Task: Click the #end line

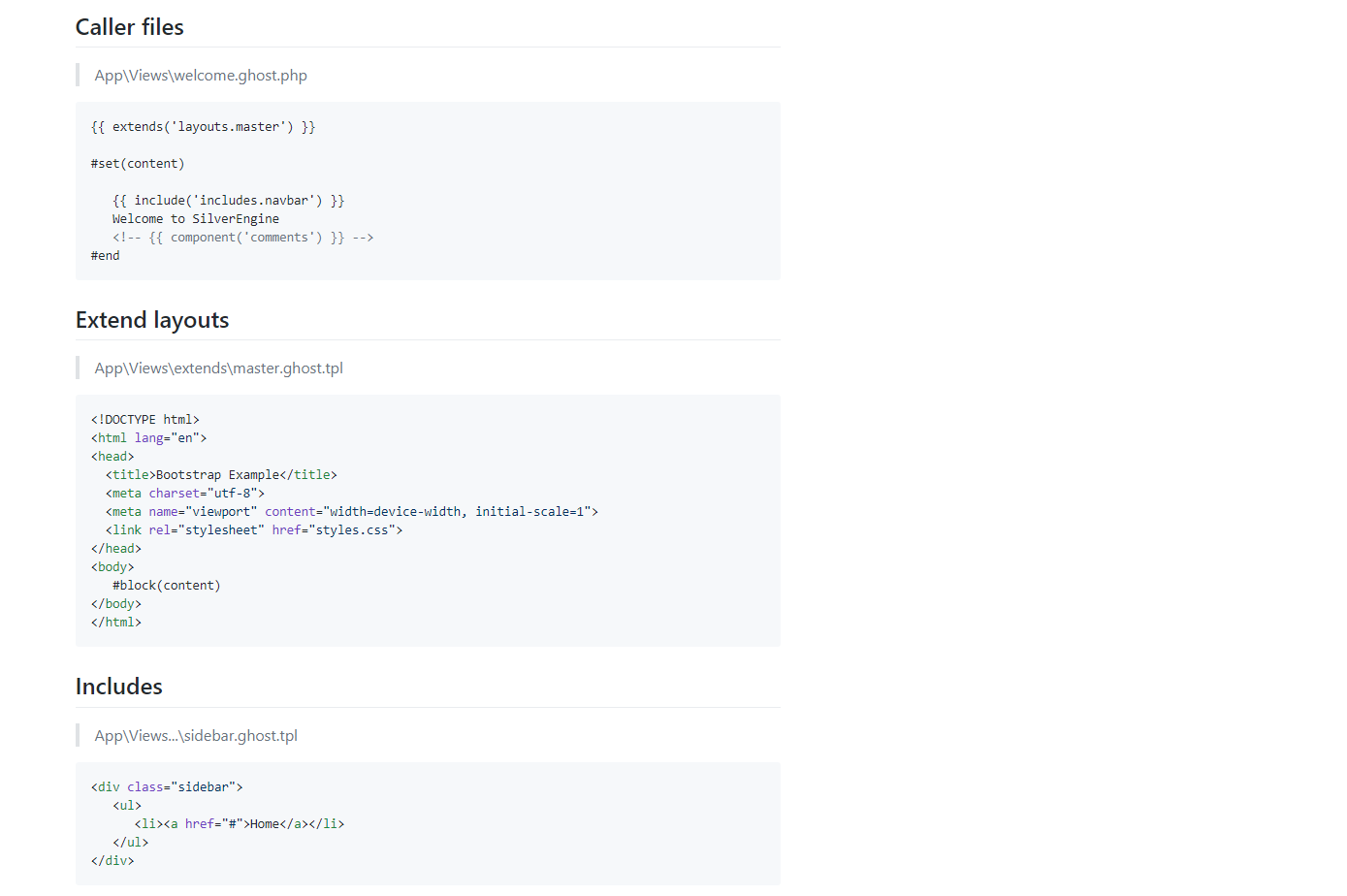Action: (x=106, y=256)
